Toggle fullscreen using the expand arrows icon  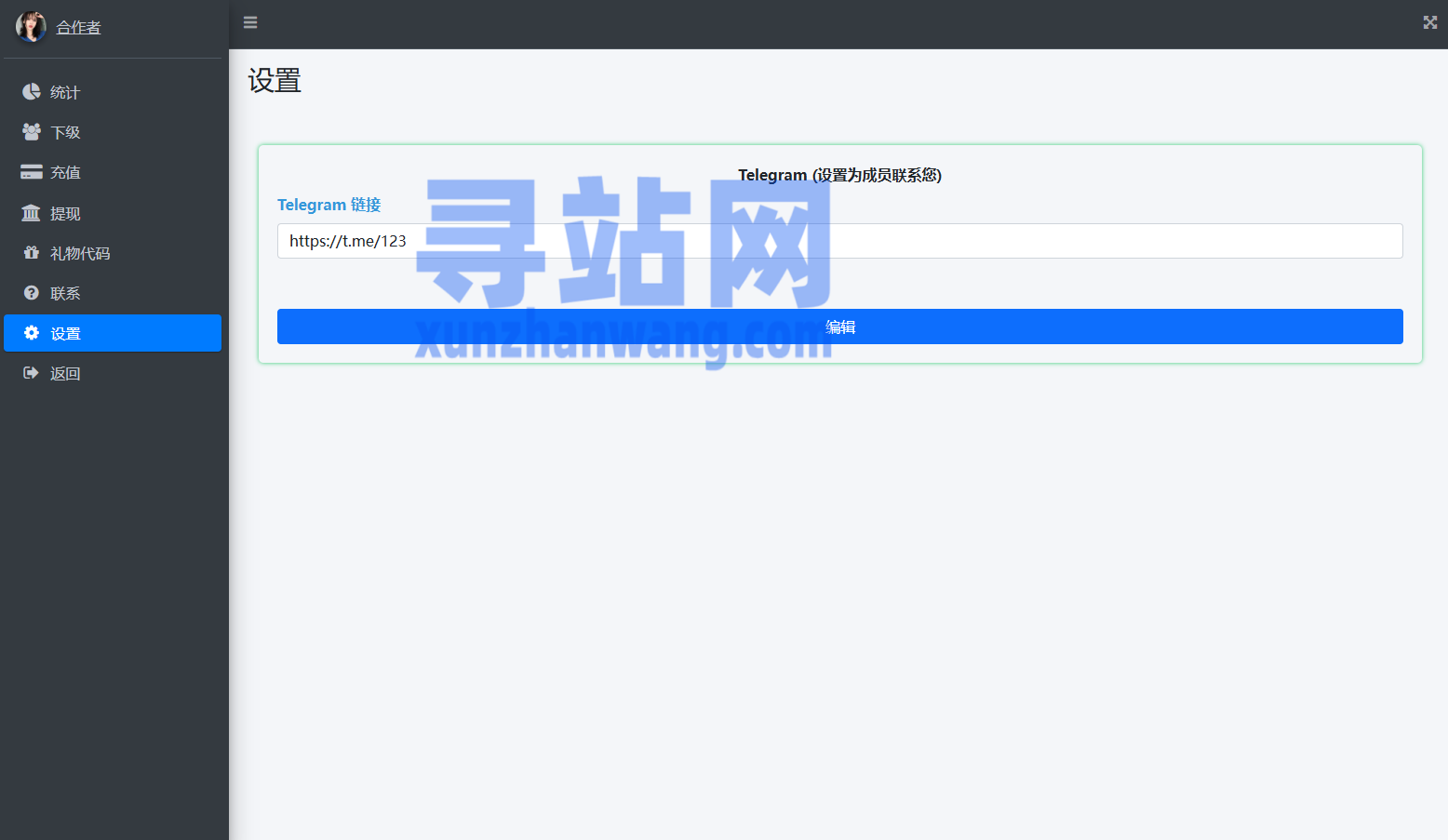pyautogui.click(x=1429, y=22)
